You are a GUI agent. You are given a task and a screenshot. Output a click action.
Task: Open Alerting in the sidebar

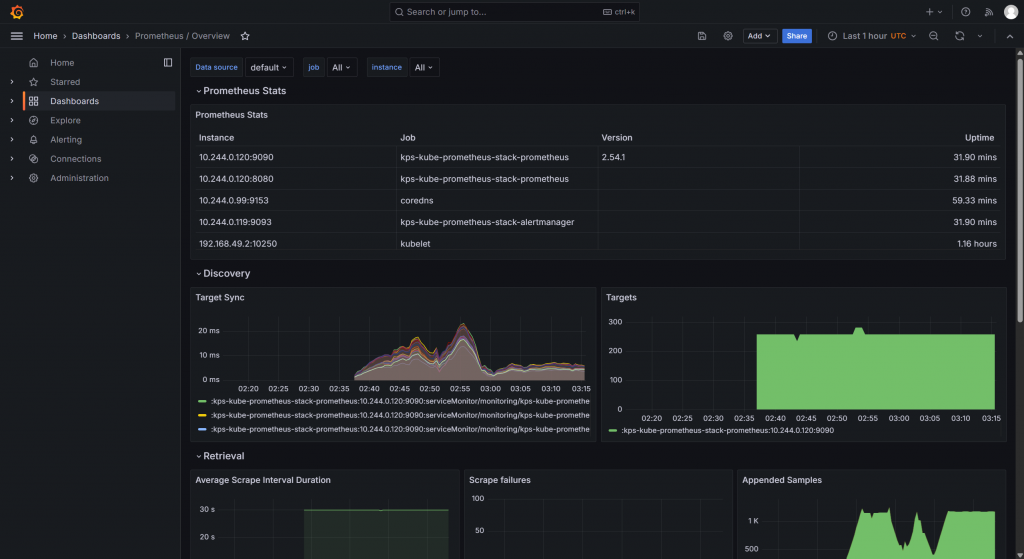click(66, 140)
